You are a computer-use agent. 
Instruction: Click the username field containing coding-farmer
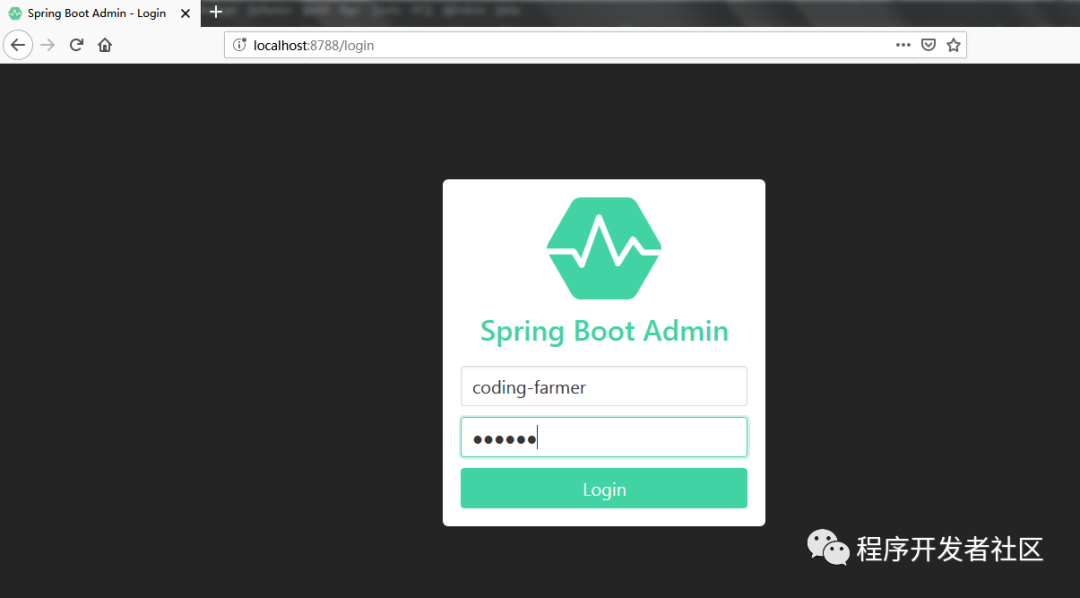(604, 386)
